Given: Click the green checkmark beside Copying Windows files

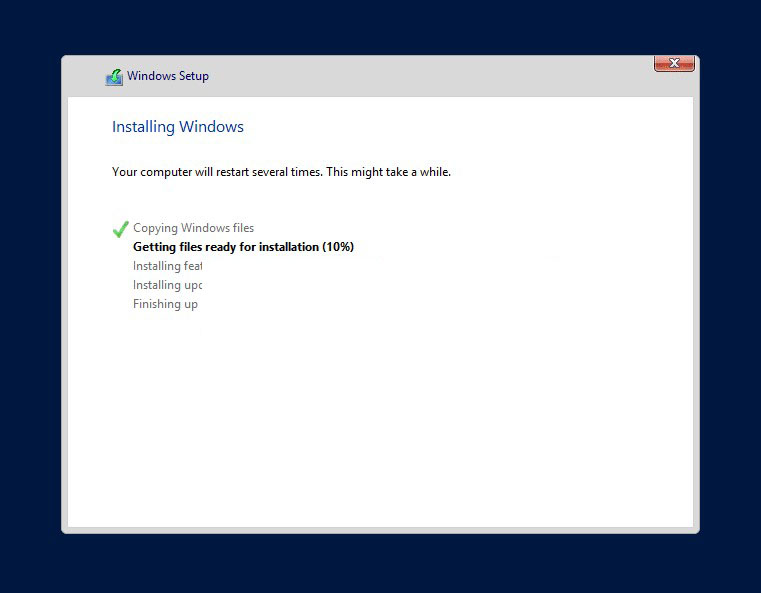Looking at the screenshot, I should [x=120, y=229].
